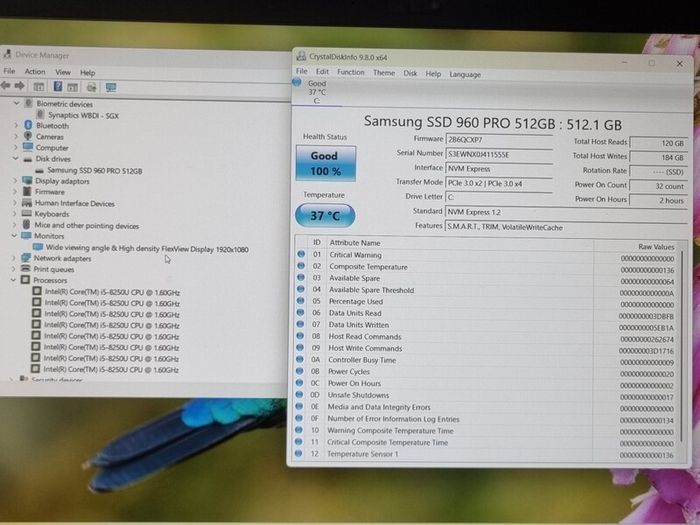Expand the Keyboards node
Screen dimensions: 700x525
coord(15,214)
